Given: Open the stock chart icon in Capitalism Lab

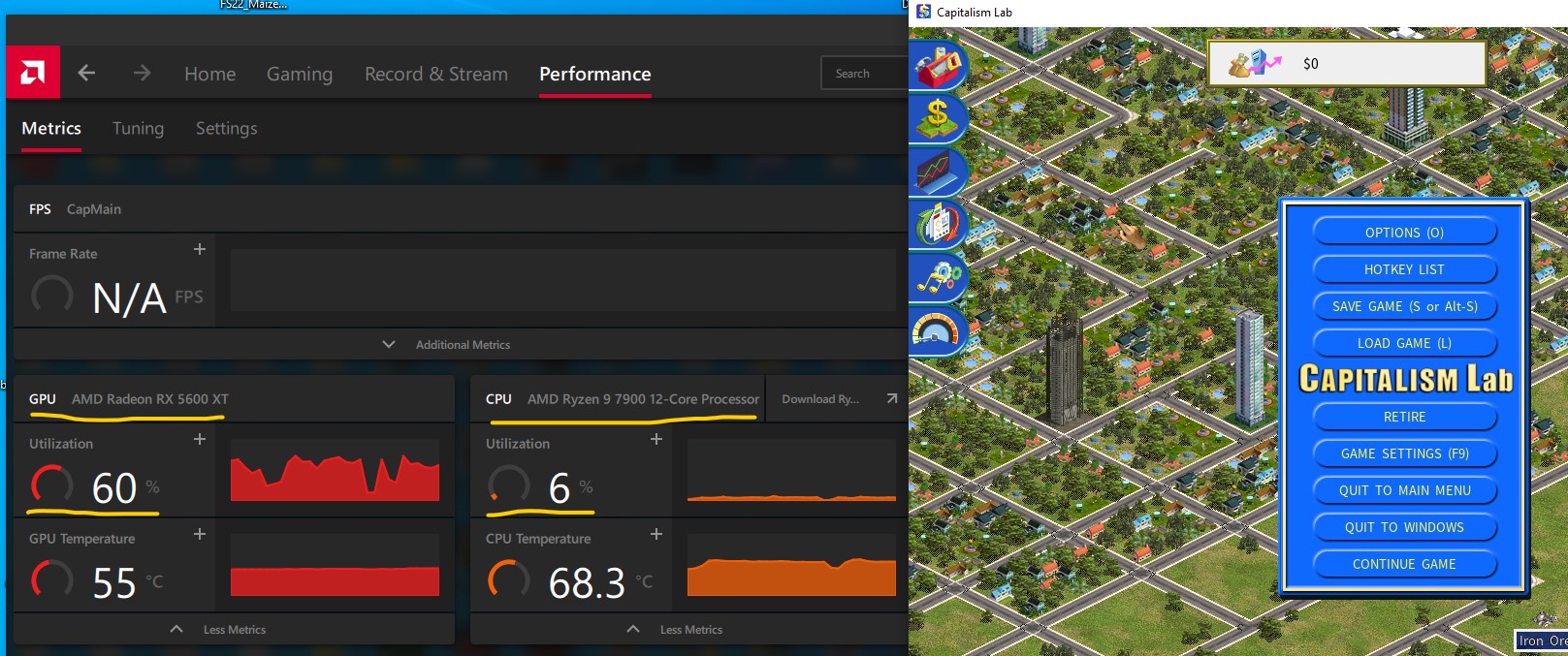Looking at the screenshot, I should 938,172.
